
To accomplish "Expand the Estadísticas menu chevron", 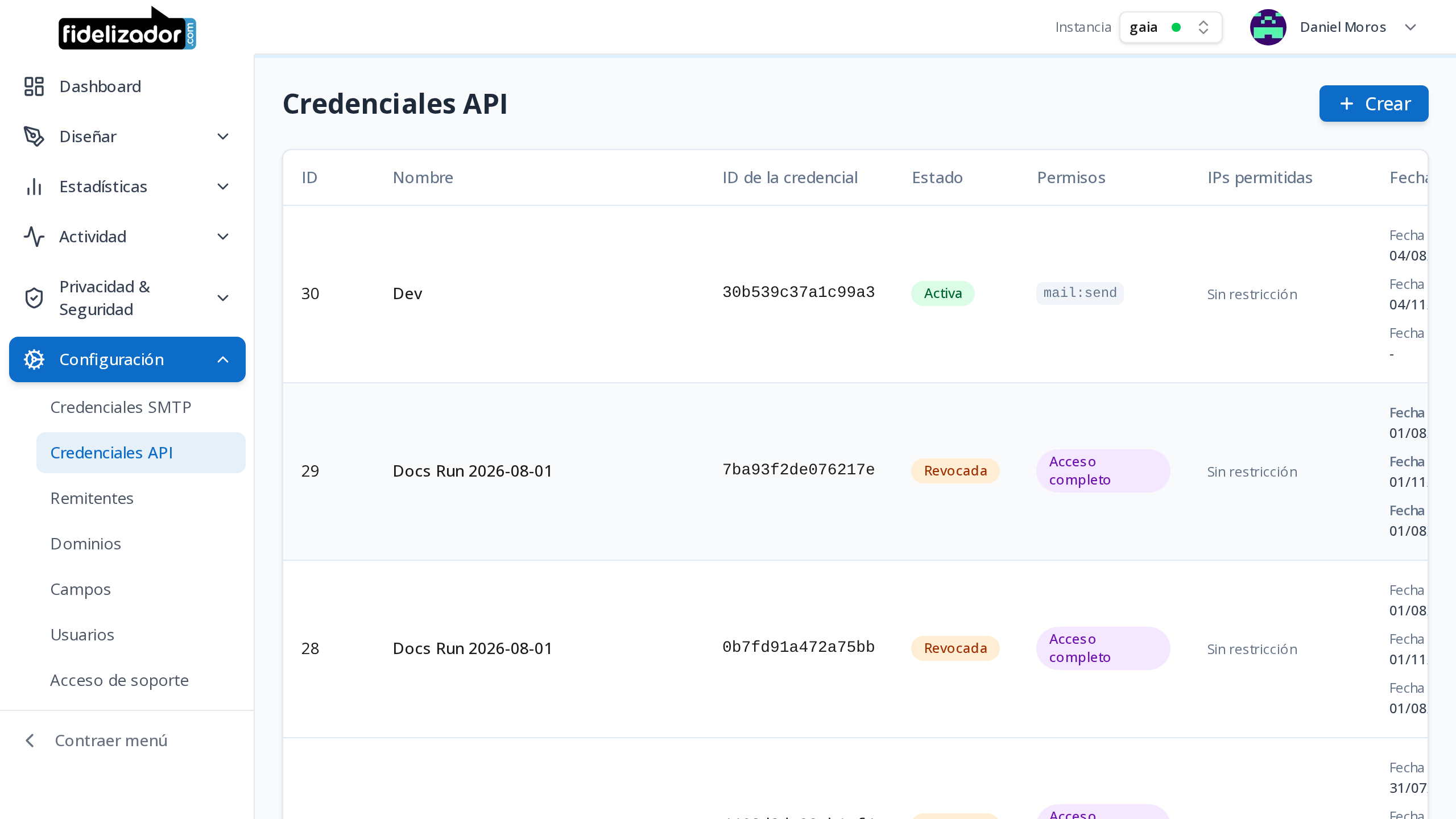I will pyautogui.click(x=223, y=187).
